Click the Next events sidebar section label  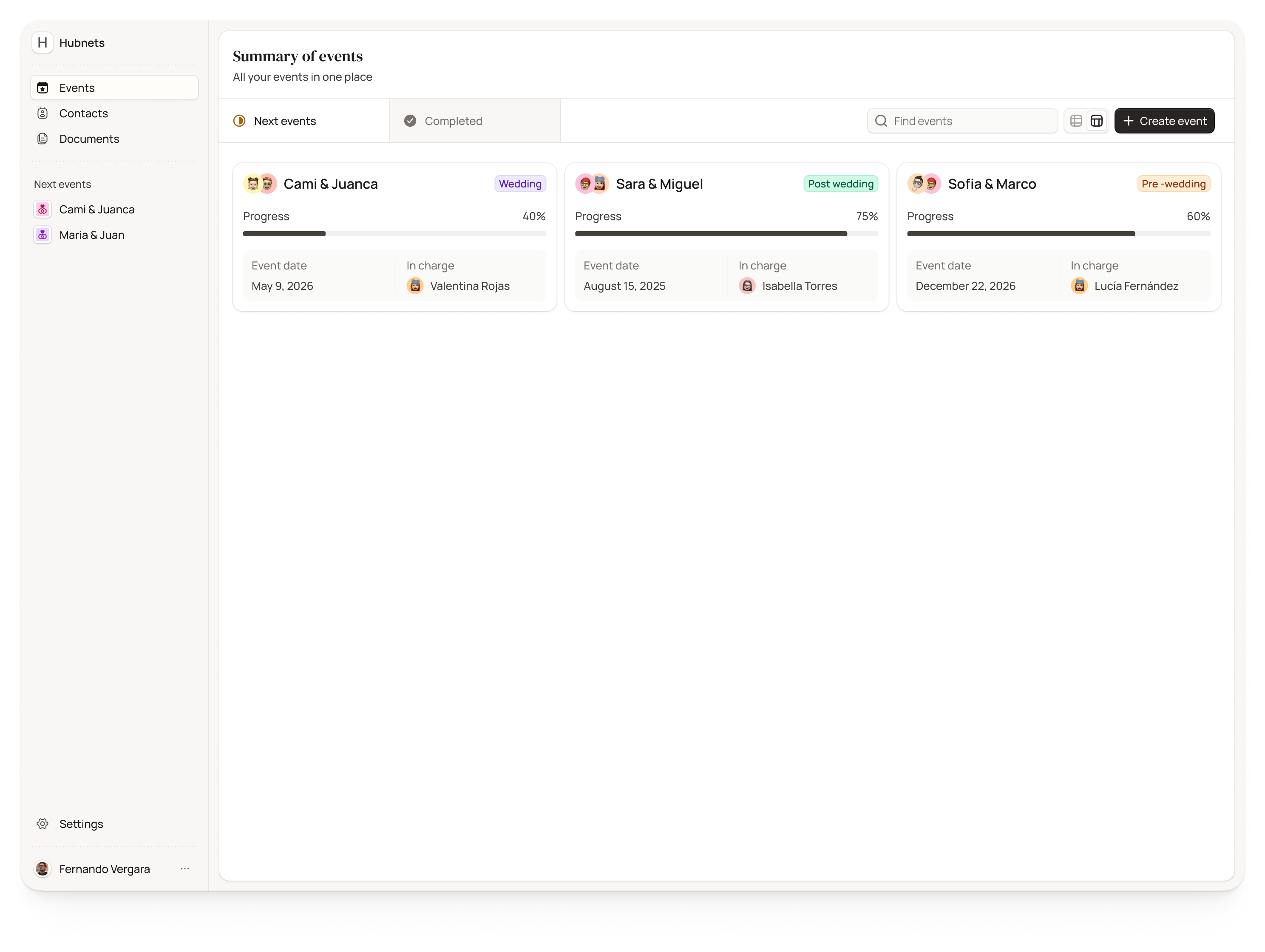(x=62, y=184)
